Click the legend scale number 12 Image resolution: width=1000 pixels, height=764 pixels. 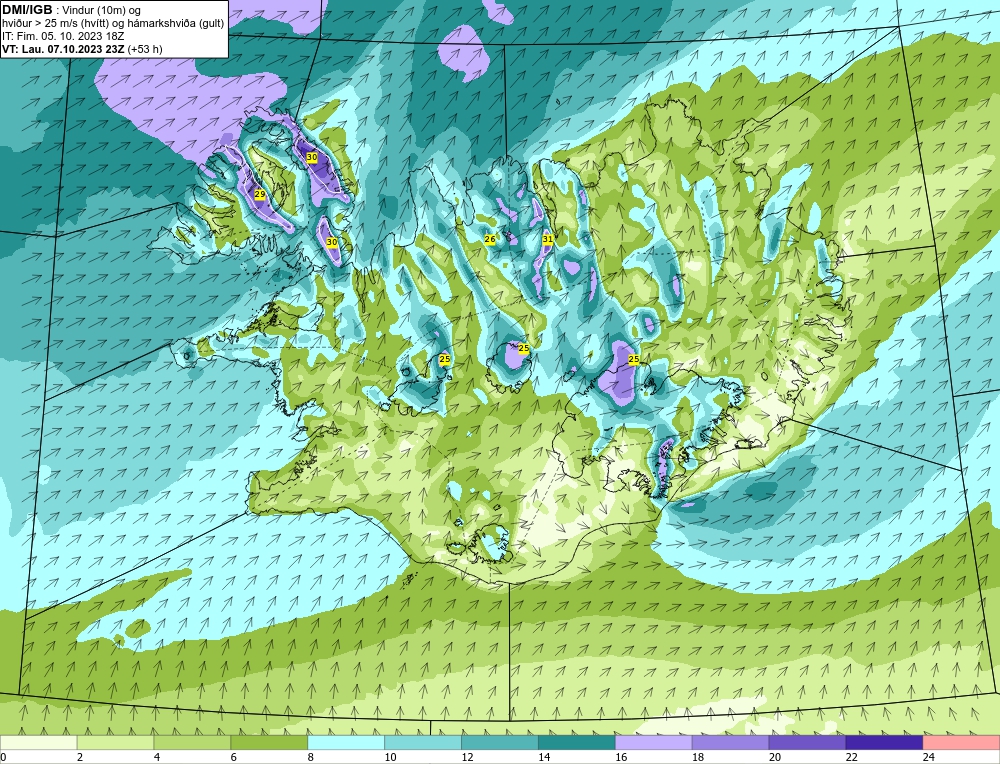[x=467, y=757]
